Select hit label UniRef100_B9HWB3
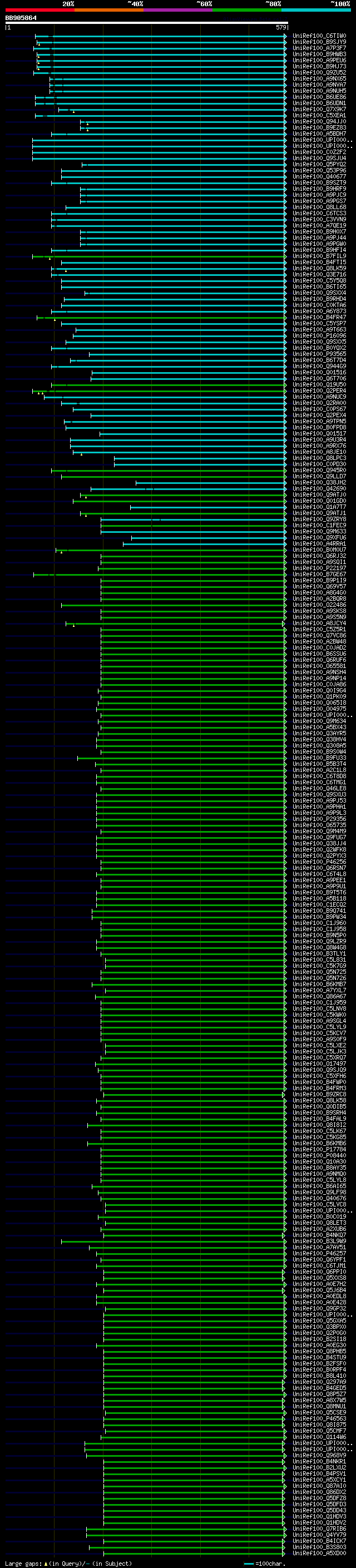356x1568 pixels. [319, 54]
